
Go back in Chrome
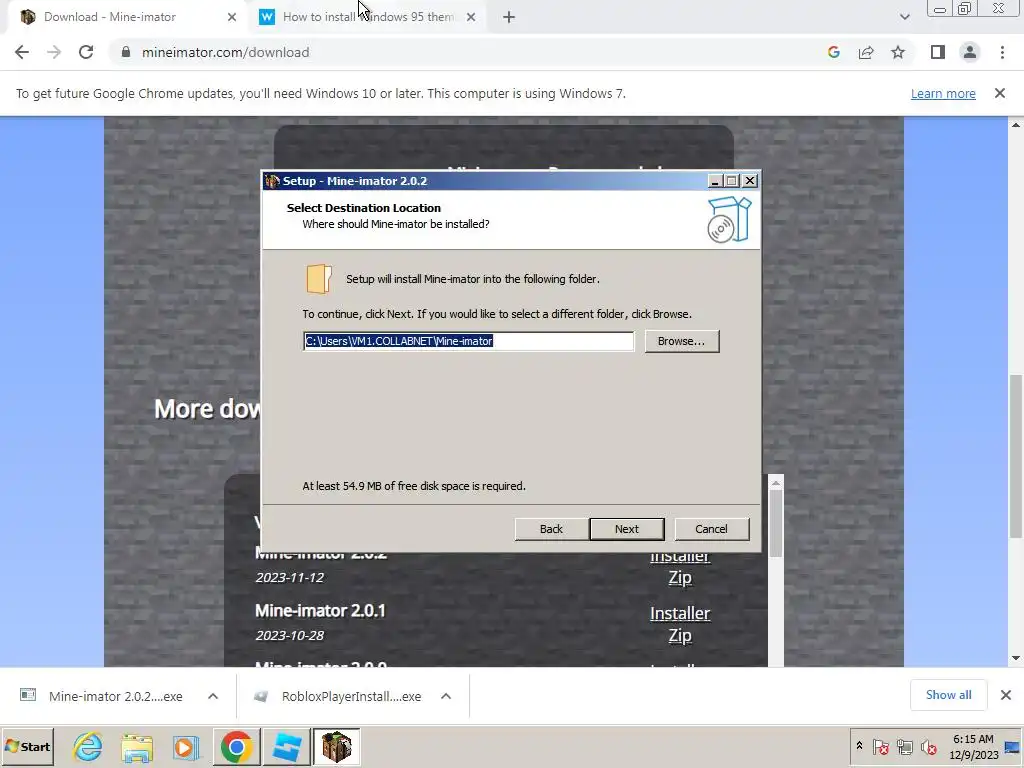pyautogui.click(x=22, y=52)
